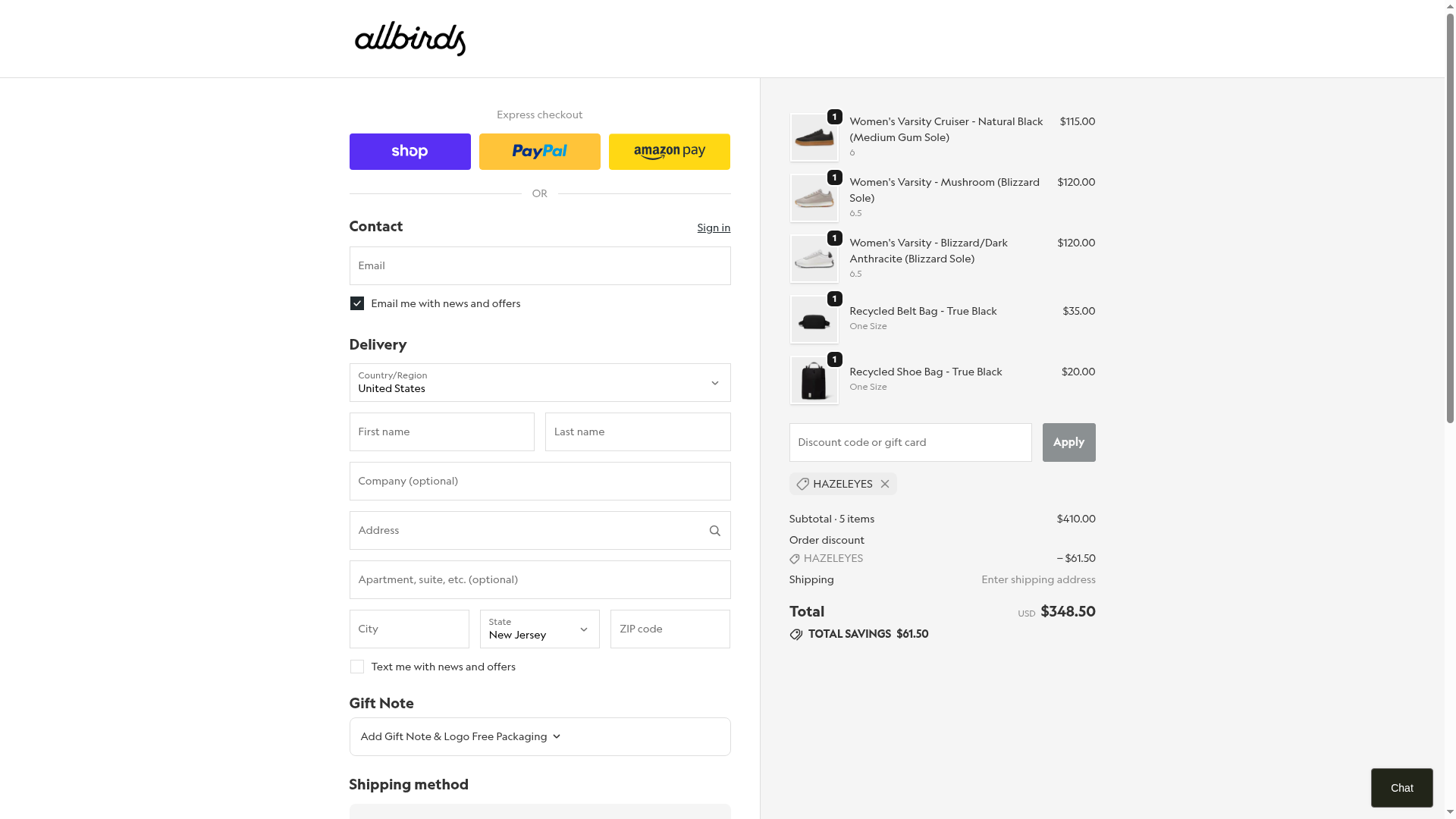
Task: Click Recycled Belt Bag product thumbnail
Action: 814,320
